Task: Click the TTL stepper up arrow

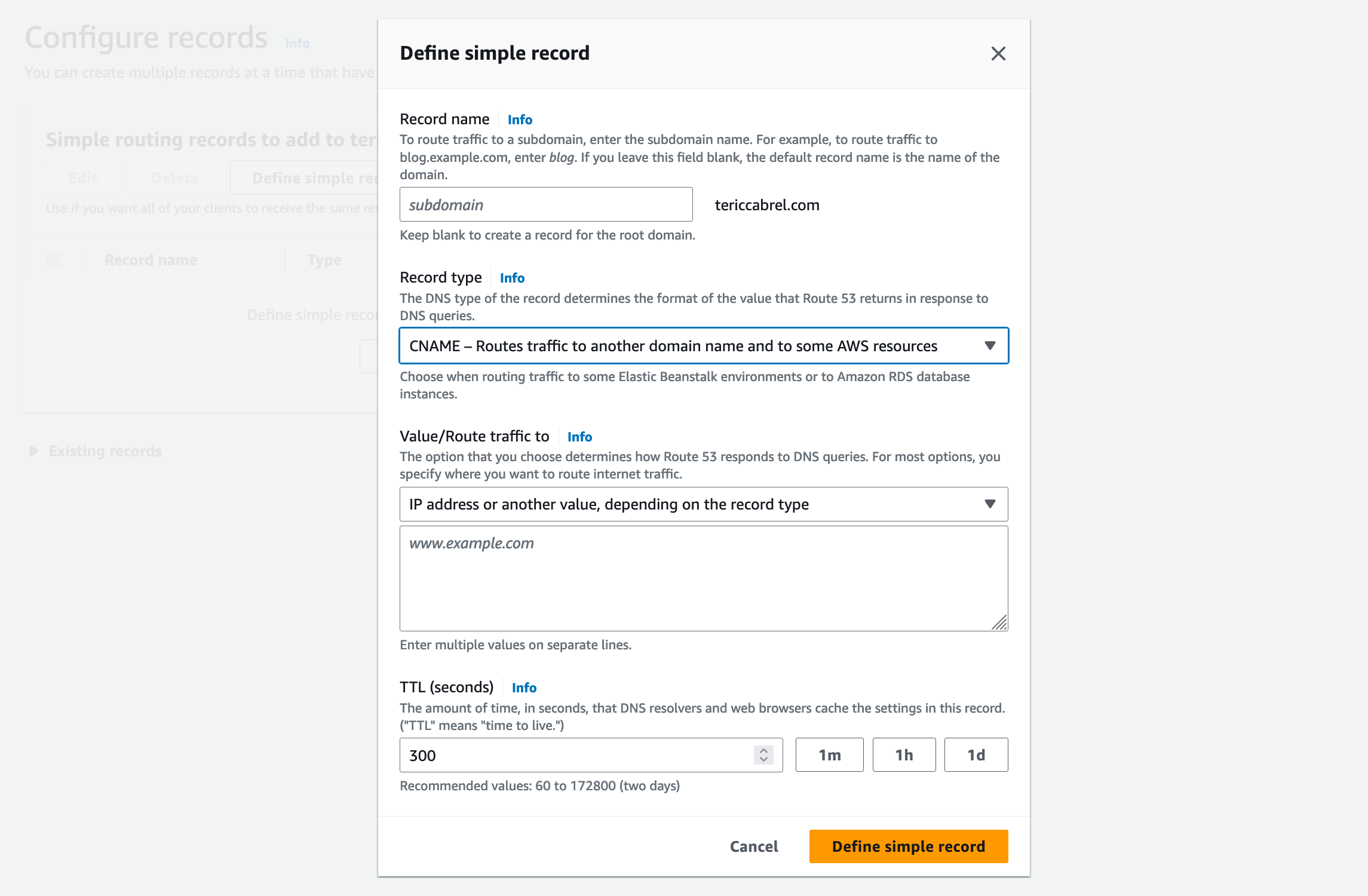Action: (x=762, y=751)
